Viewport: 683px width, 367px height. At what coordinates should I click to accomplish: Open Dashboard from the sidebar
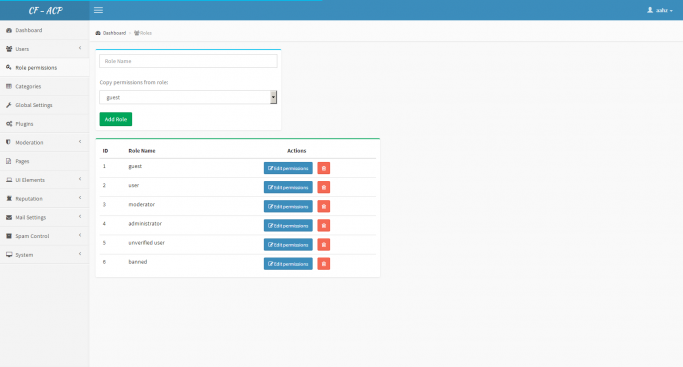(x=44, y=30)
